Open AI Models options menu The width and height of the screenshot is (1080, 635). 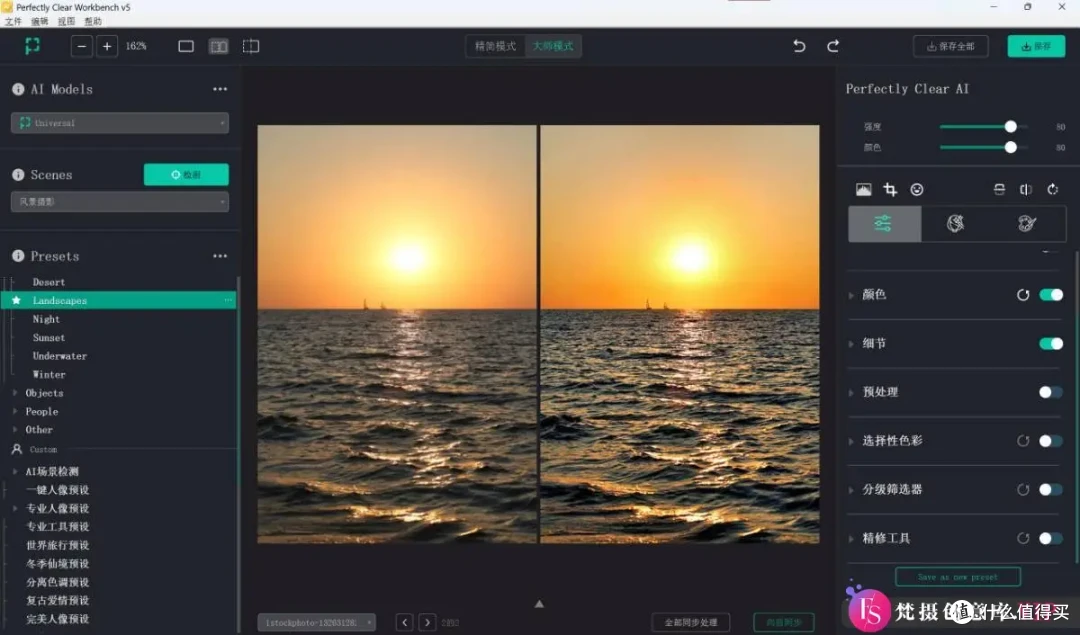pyautogui.click(x=220, y=89)
